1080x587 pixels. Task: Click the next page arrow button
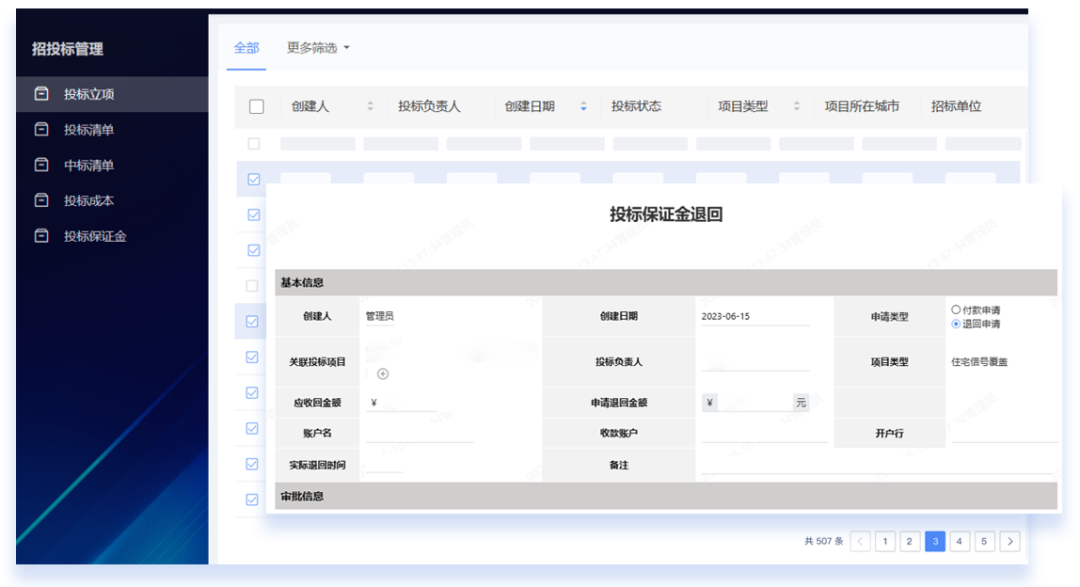pyautogui.click(x=1009, y=540)
